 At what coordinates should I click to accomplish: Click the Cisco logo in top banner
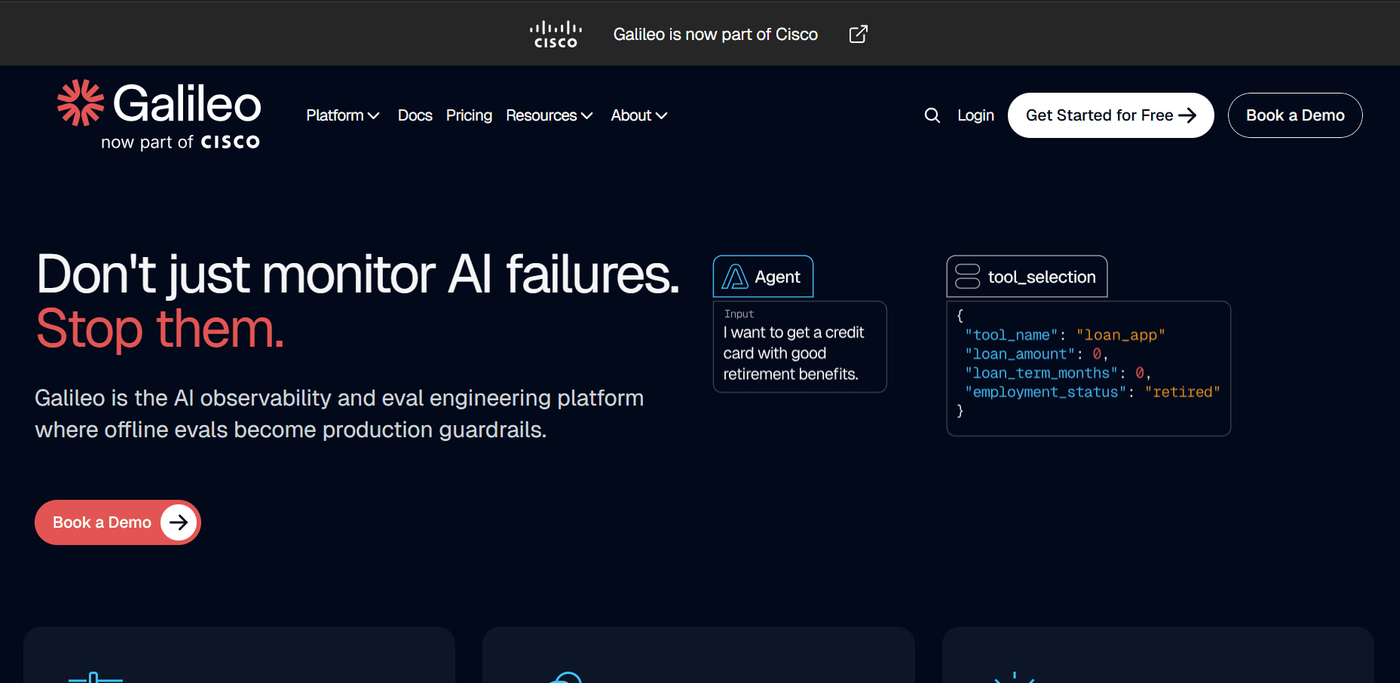(555, 34)
